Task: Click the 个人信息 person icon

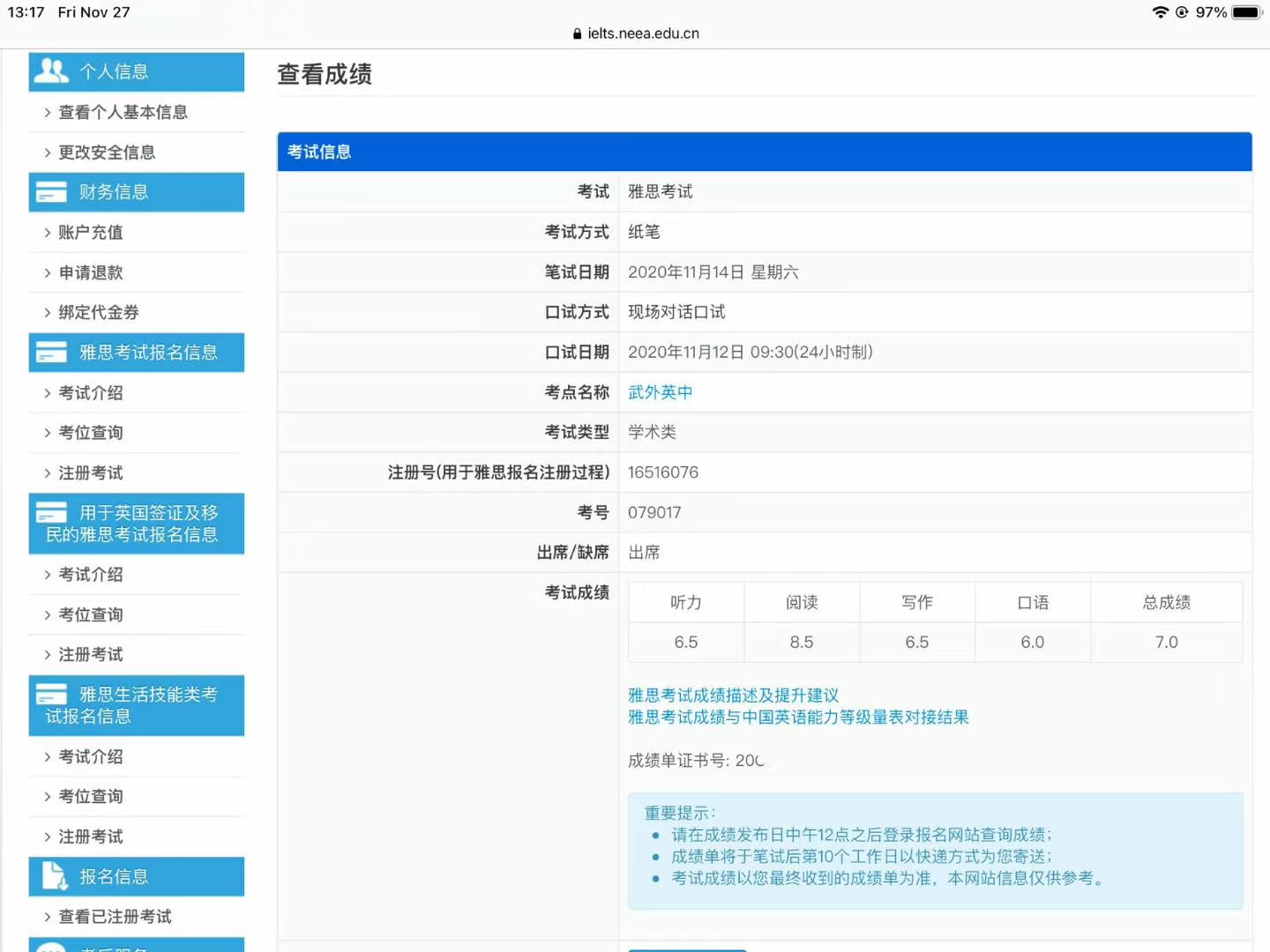Action: [x=50, y=71]
